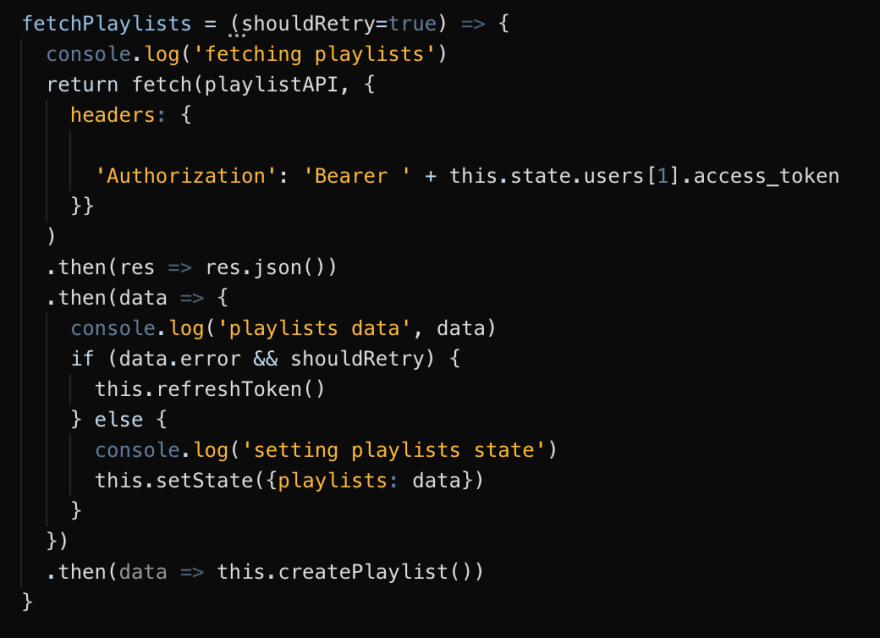Click shouldRetry inside the if condition
Viewport: 880px width, 638px height.
357,359
